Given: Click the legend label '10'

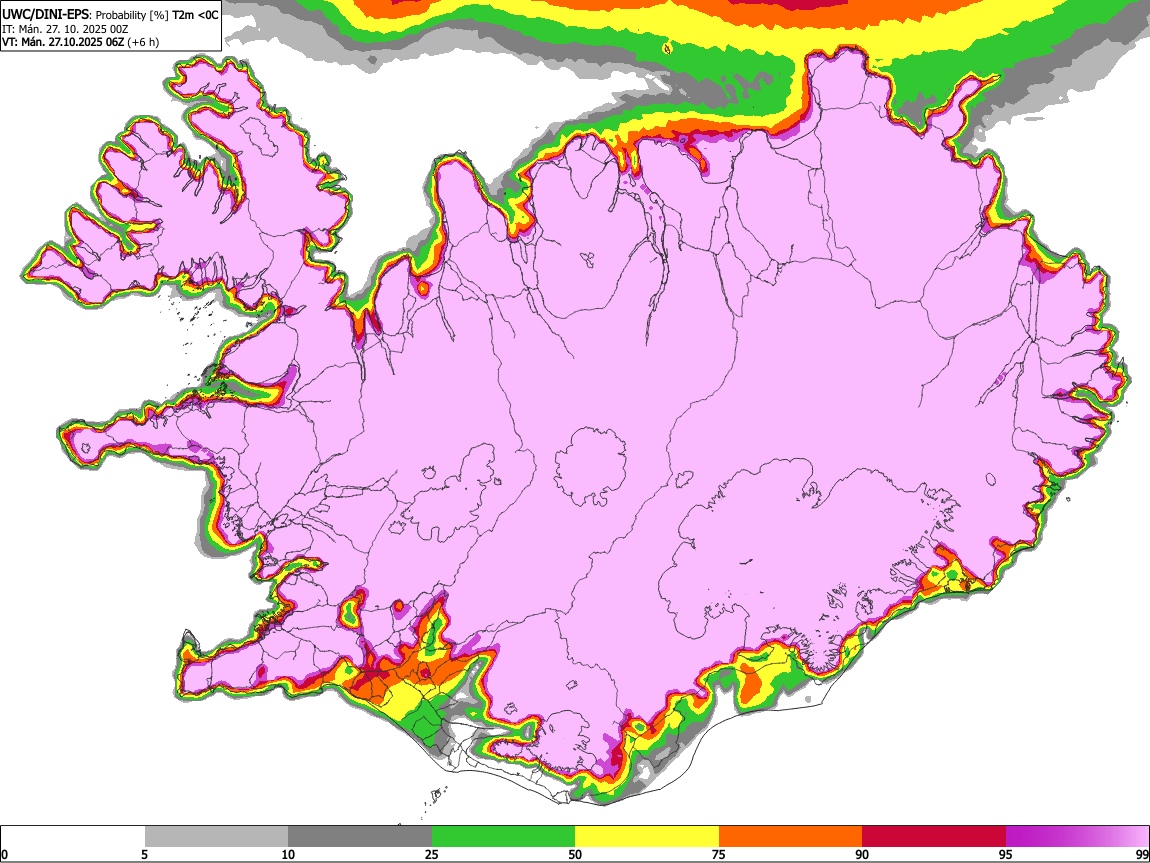Looking at the screenshot, I should tap(288, 855).
